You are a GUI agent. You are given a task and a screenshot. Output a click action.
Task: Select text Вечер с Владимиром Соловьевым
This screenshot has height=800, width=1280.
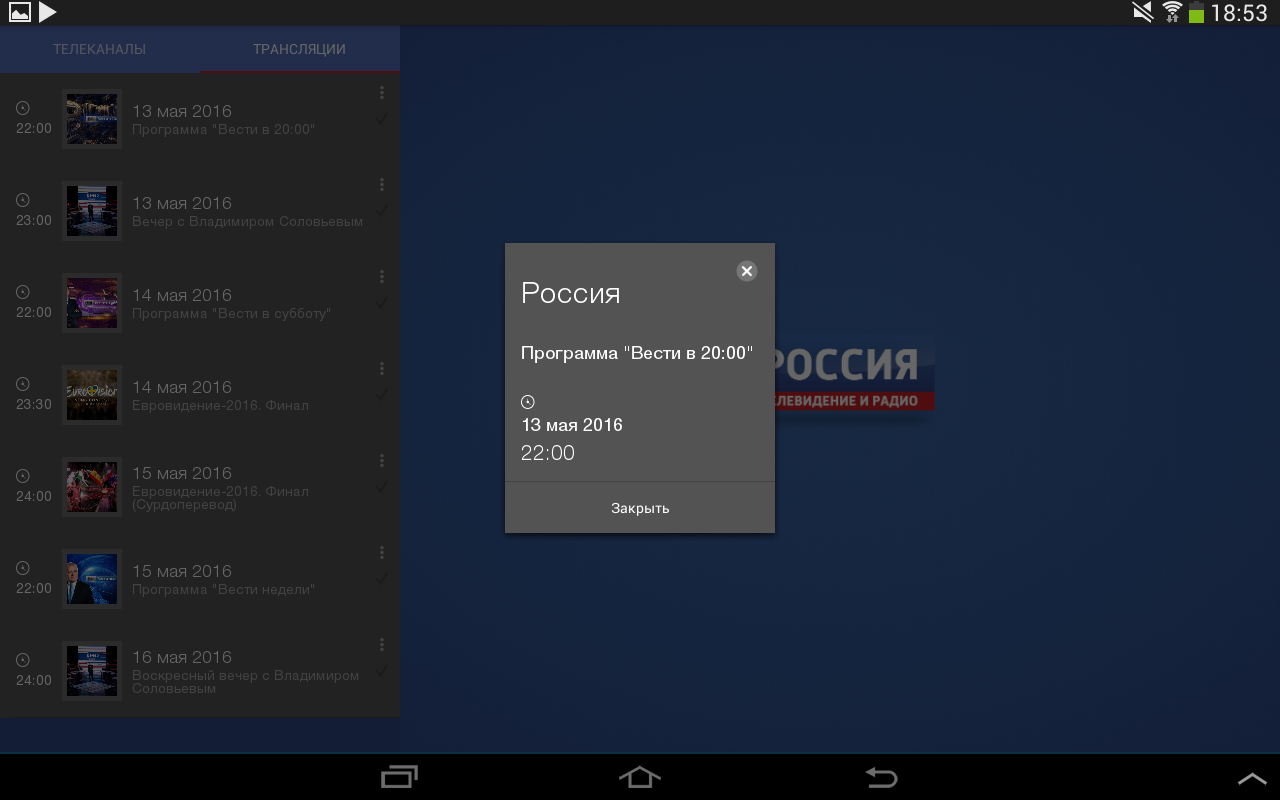247,222
